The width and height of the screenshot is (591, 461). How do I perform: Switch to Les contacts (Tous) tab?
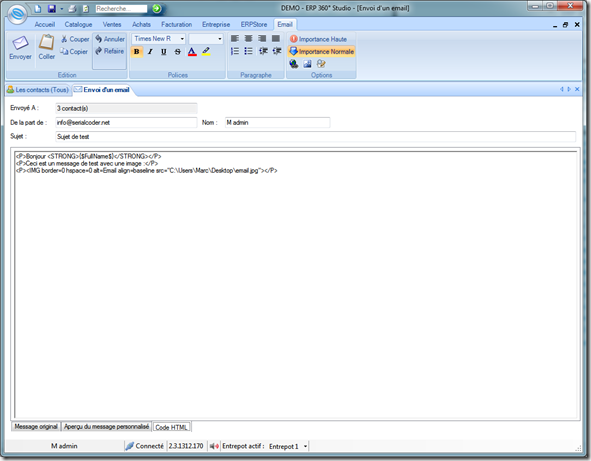tap(38, 90)
